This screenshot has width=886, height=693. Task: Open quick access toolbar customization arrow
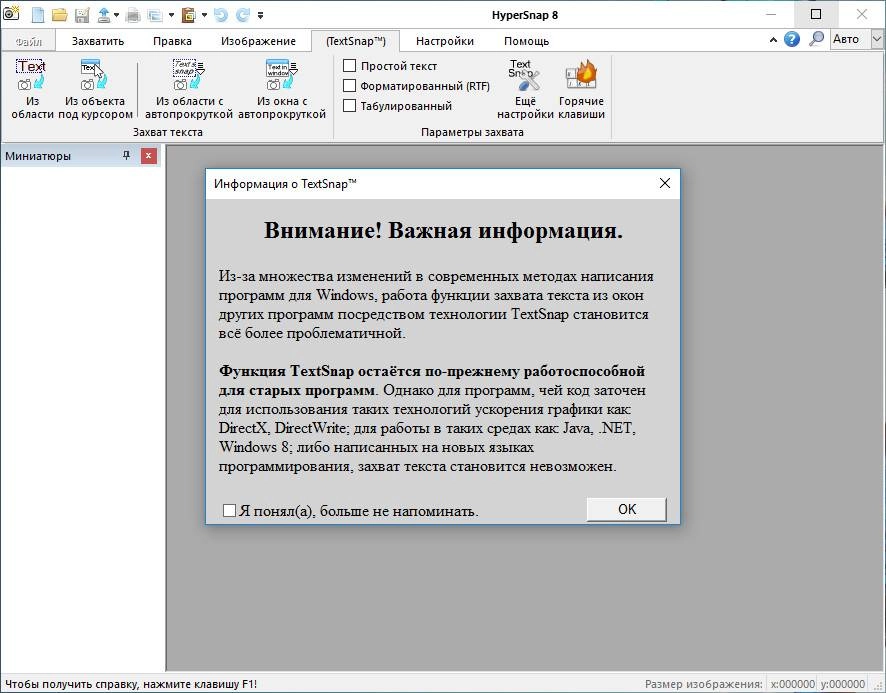point(260,15)
